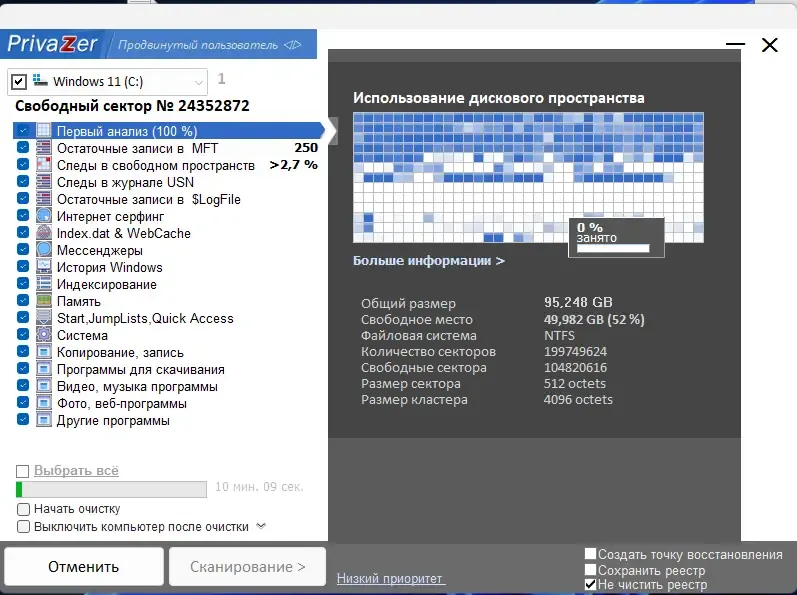This screenshot has height=595, width=797.
Task: Minimize the PrivaZer window
Action: (735, 44)
